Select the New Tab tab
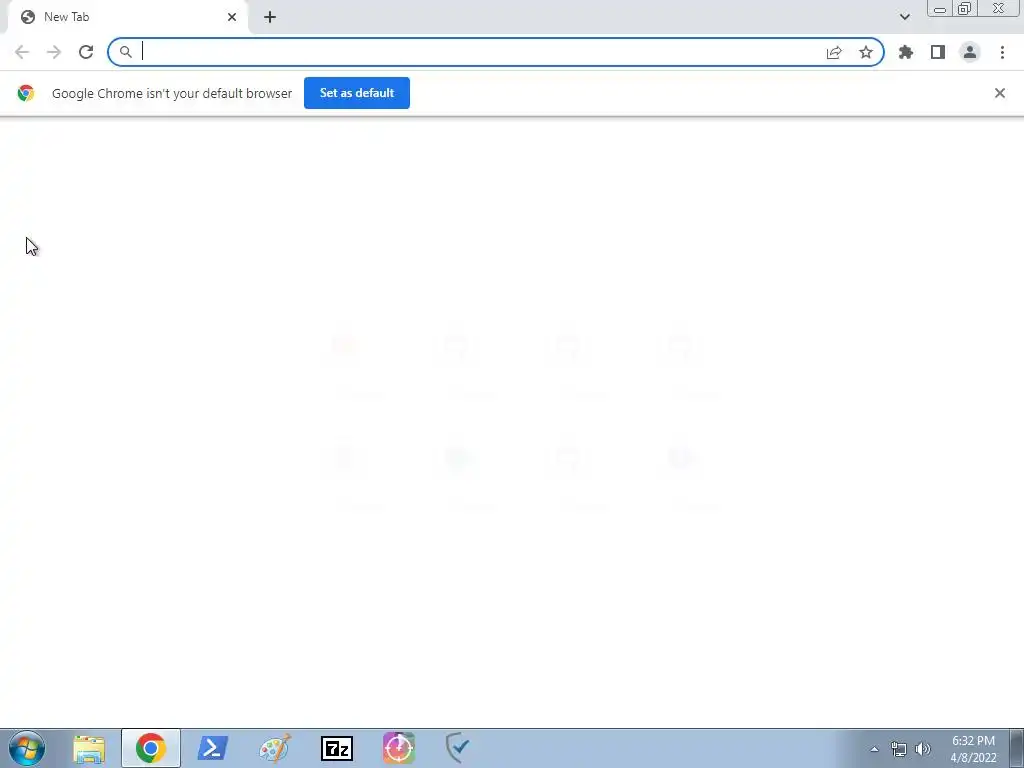Viewport: 1024px width, 768px height. (x=127, y=17)
